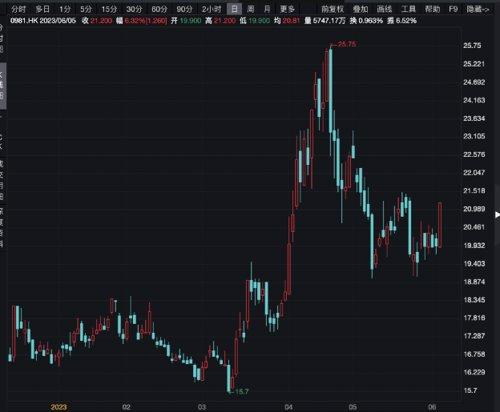Open the 工具 tools menu
Screen dimensions: 500x412
(x=408, y=9)
